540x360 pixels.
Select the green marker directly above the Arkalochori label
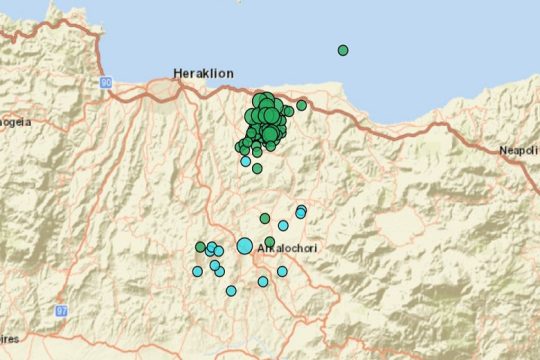tap(270, 242)
